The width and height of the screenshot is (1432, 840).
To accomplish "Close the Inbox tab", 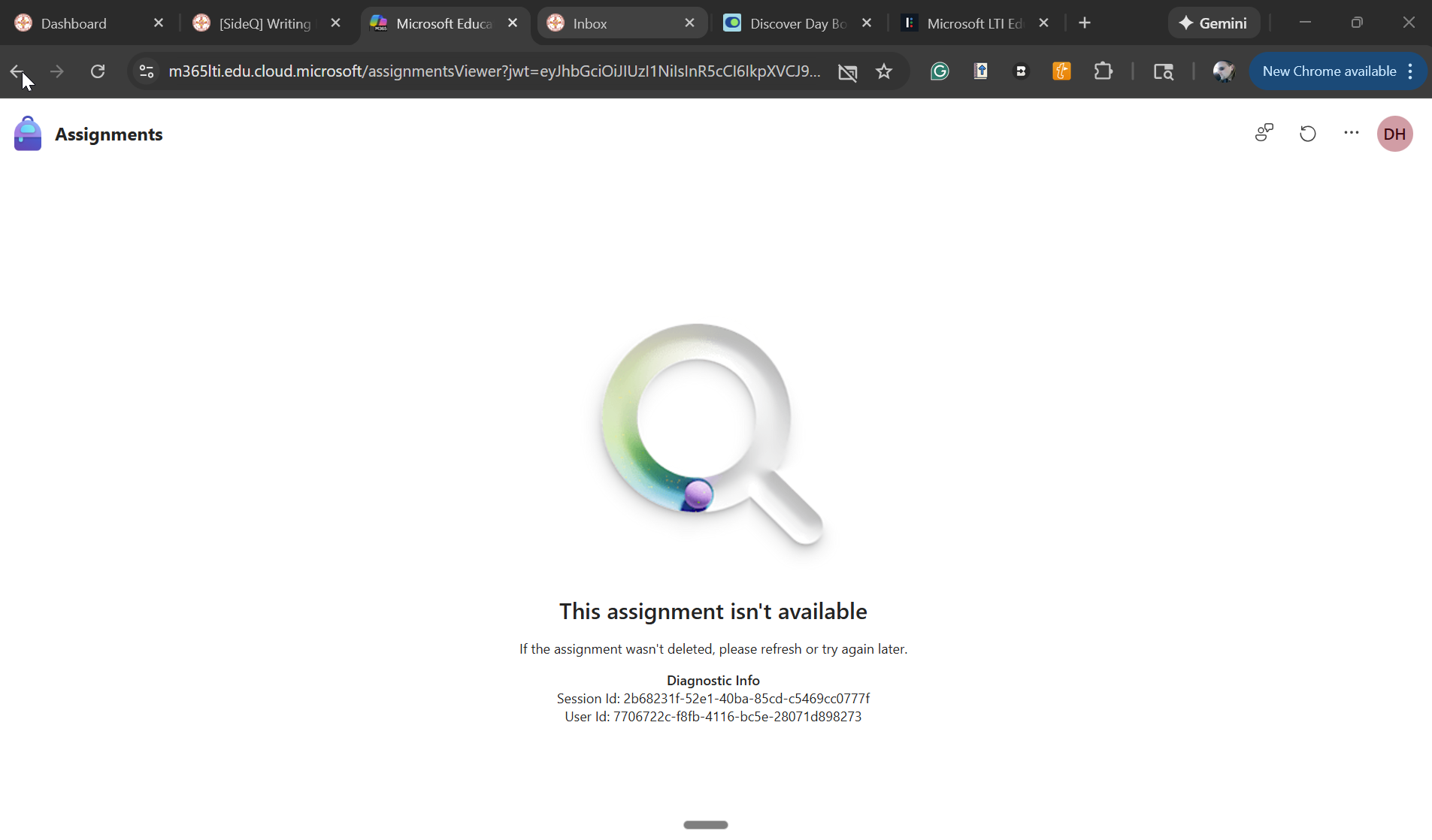I will pos(690,23).
